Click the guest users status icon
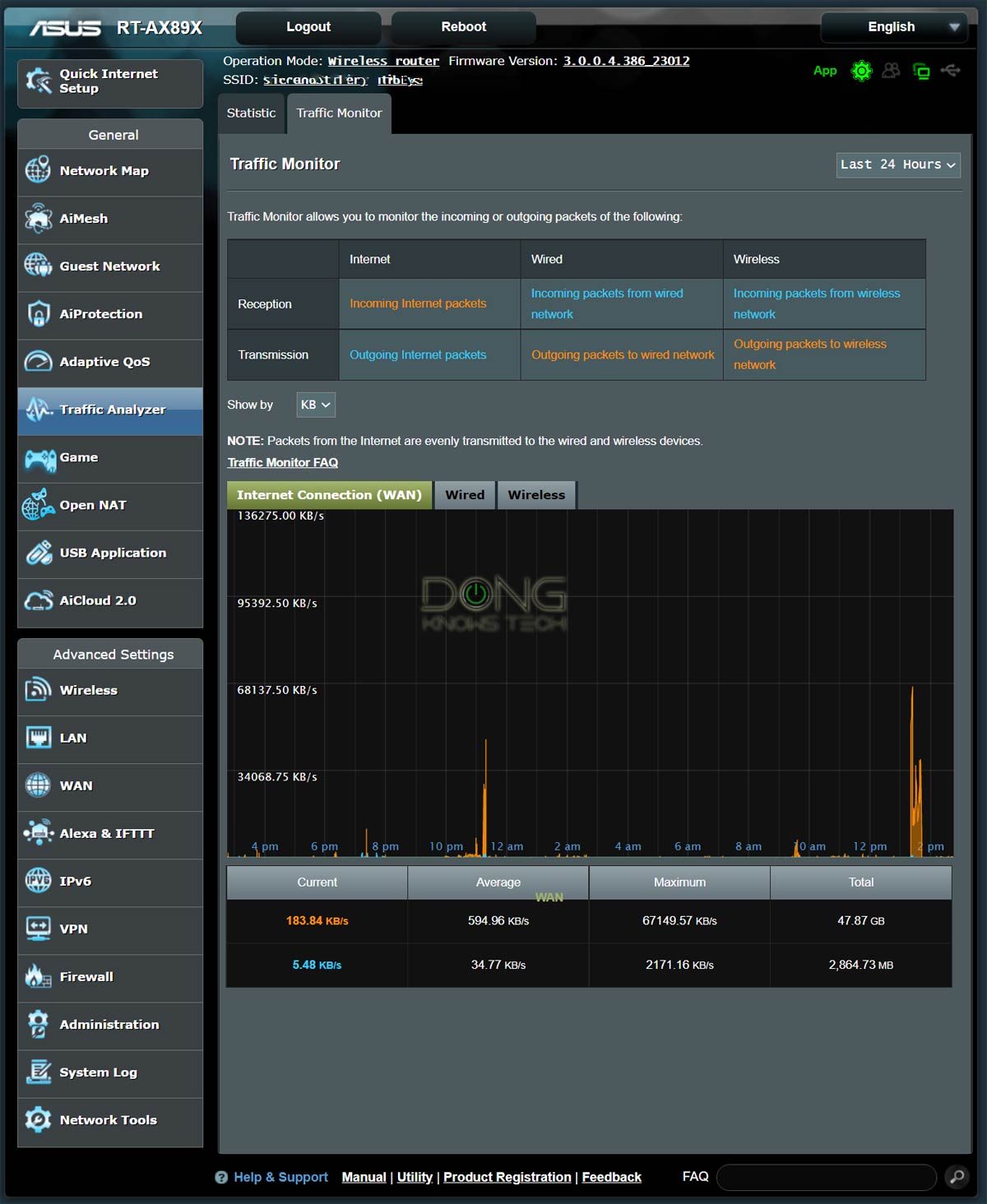Viewport: 987px width, 1204px height. click(x=891, y=71)
